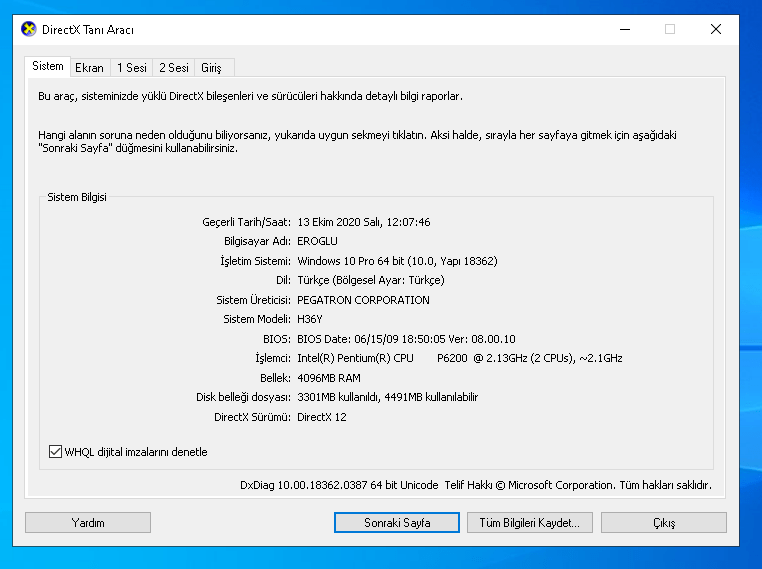Image resolution: width=762 pixels, height=569 pixels.
Task: Click the Bellek label
Action: click(x=275, y=378)
